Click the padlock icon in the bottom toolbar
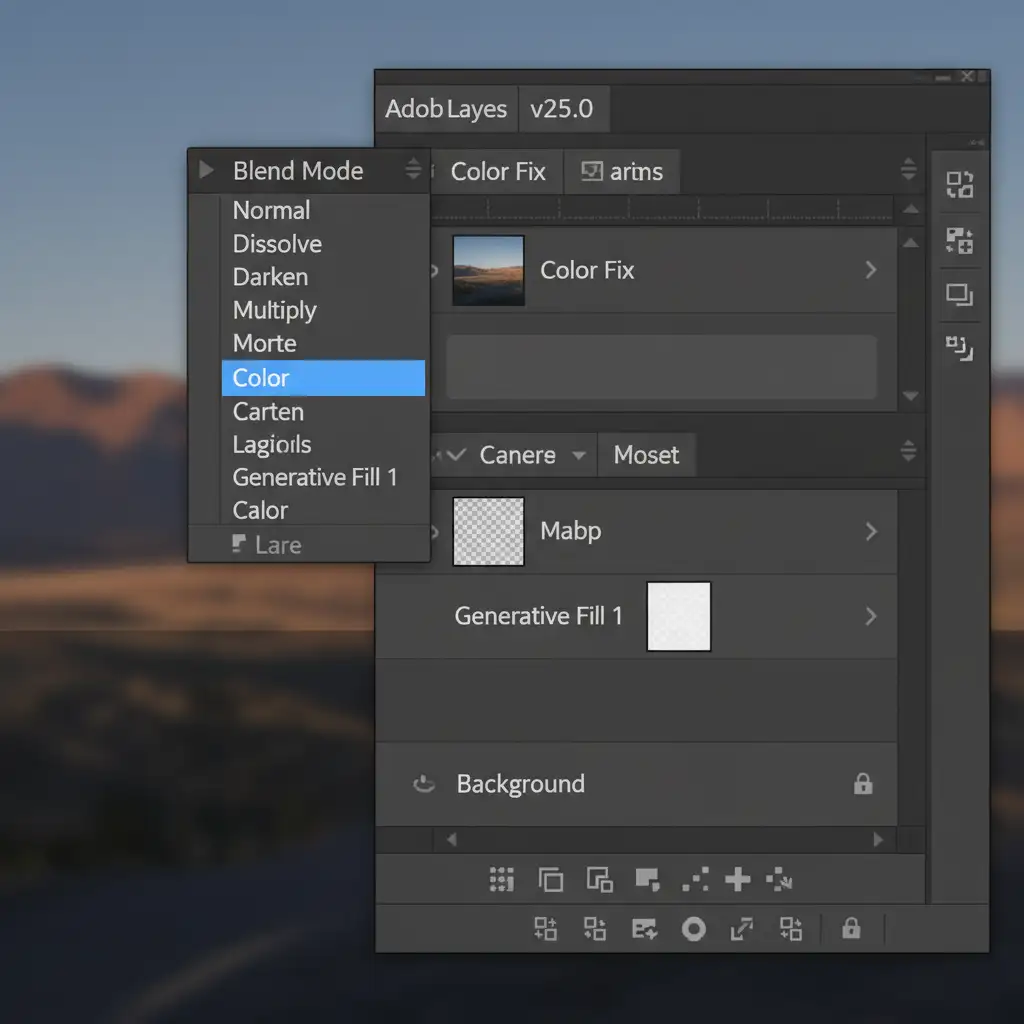 tap(852, 930)
